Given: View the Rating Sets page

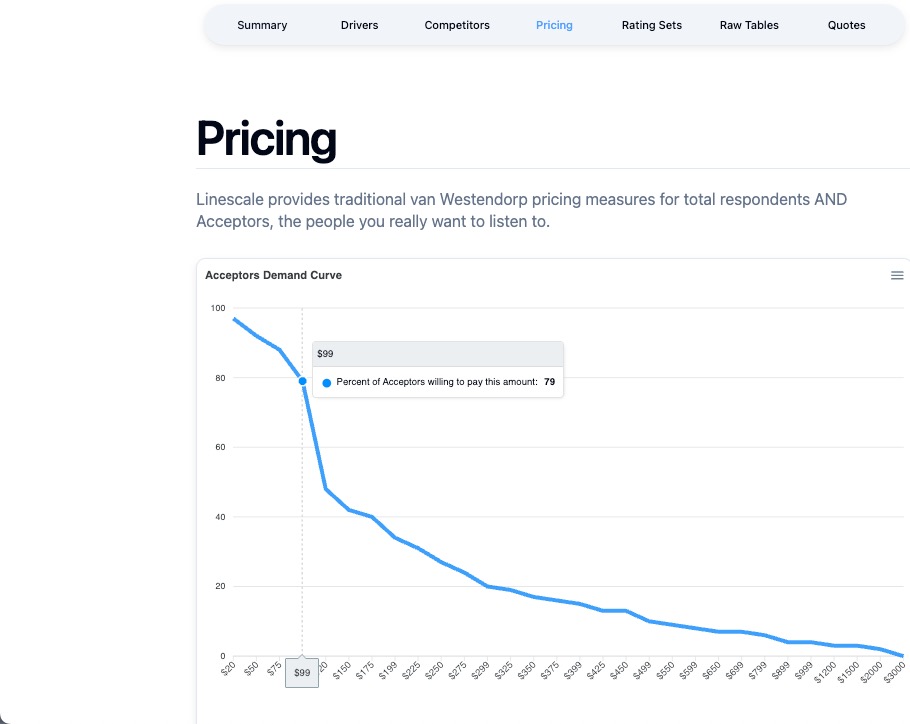Looking at the screenshot, I should pyautogui.click(x=652, y=25).
